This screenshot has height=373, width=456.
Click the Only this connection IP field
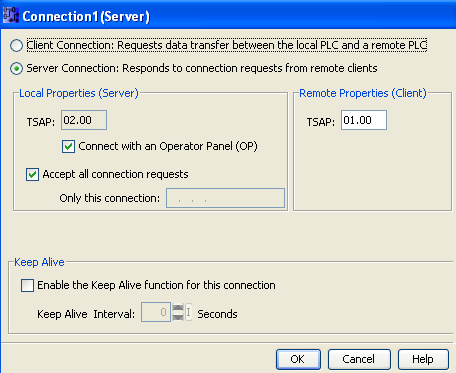[225, 198]
